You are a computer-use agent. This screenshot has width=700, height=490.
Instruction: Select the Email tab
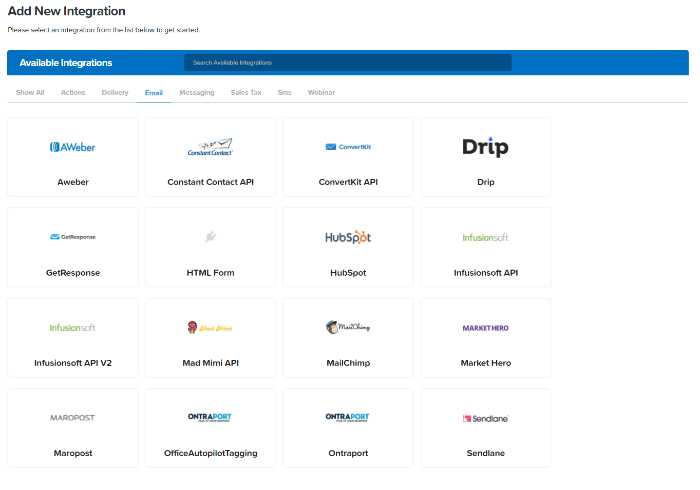154,93
